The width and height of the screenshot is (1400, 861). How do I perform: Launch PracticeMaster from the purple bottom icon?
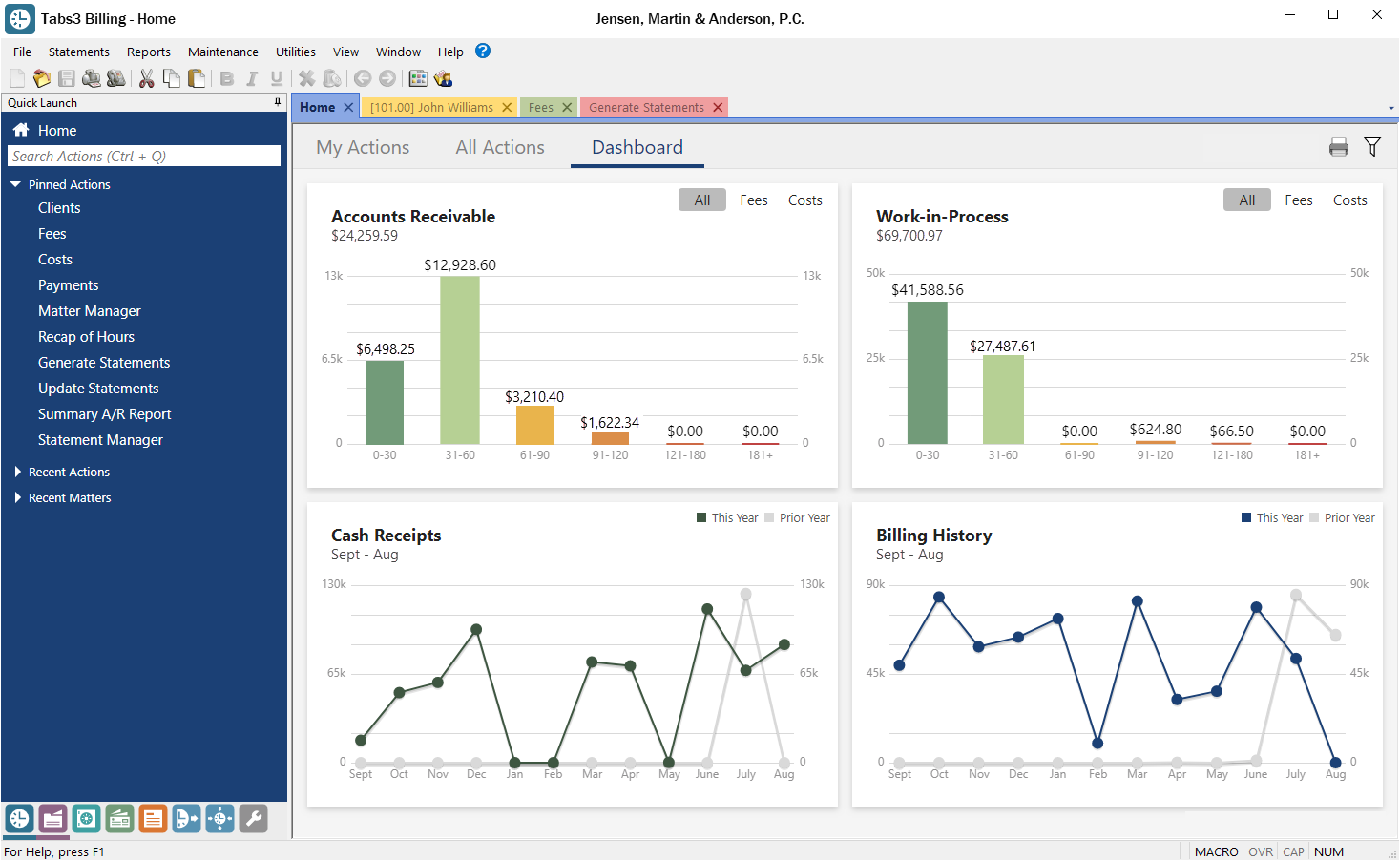[52, 818]
